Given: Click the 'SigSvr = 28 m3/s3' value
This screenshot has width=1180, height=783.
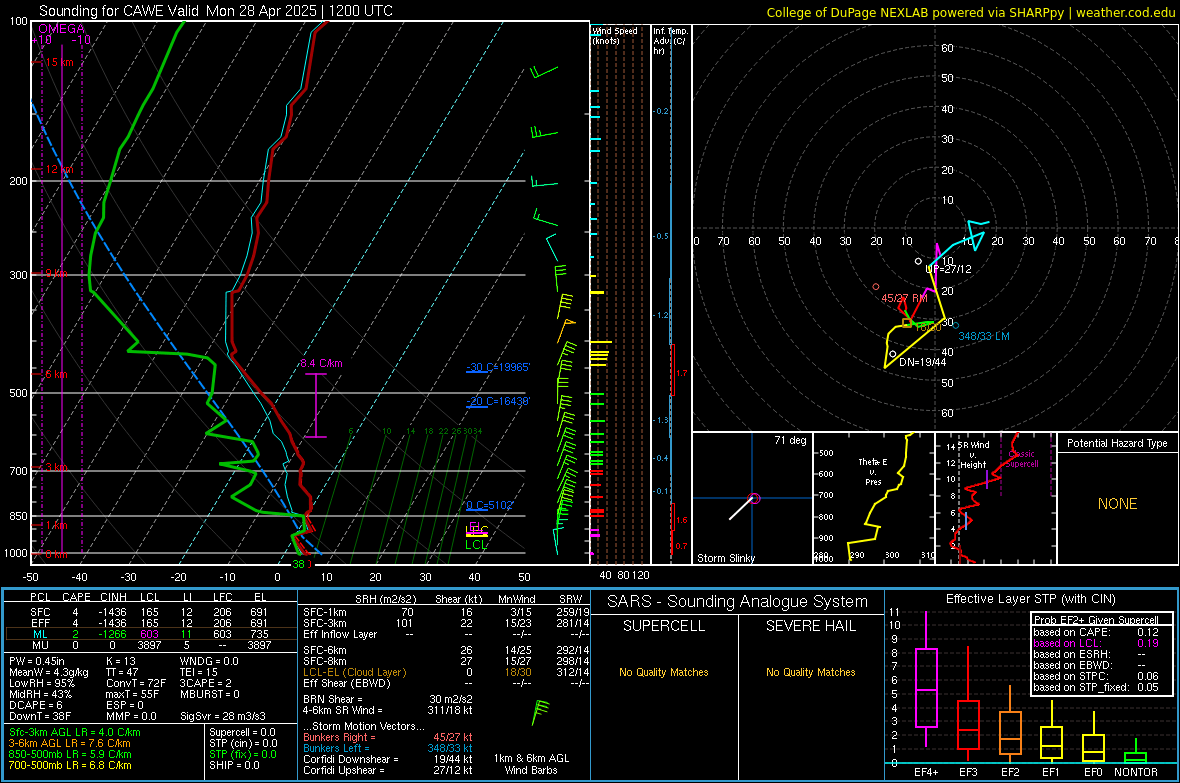Looking at the screenshot, I should coord(224,716).
